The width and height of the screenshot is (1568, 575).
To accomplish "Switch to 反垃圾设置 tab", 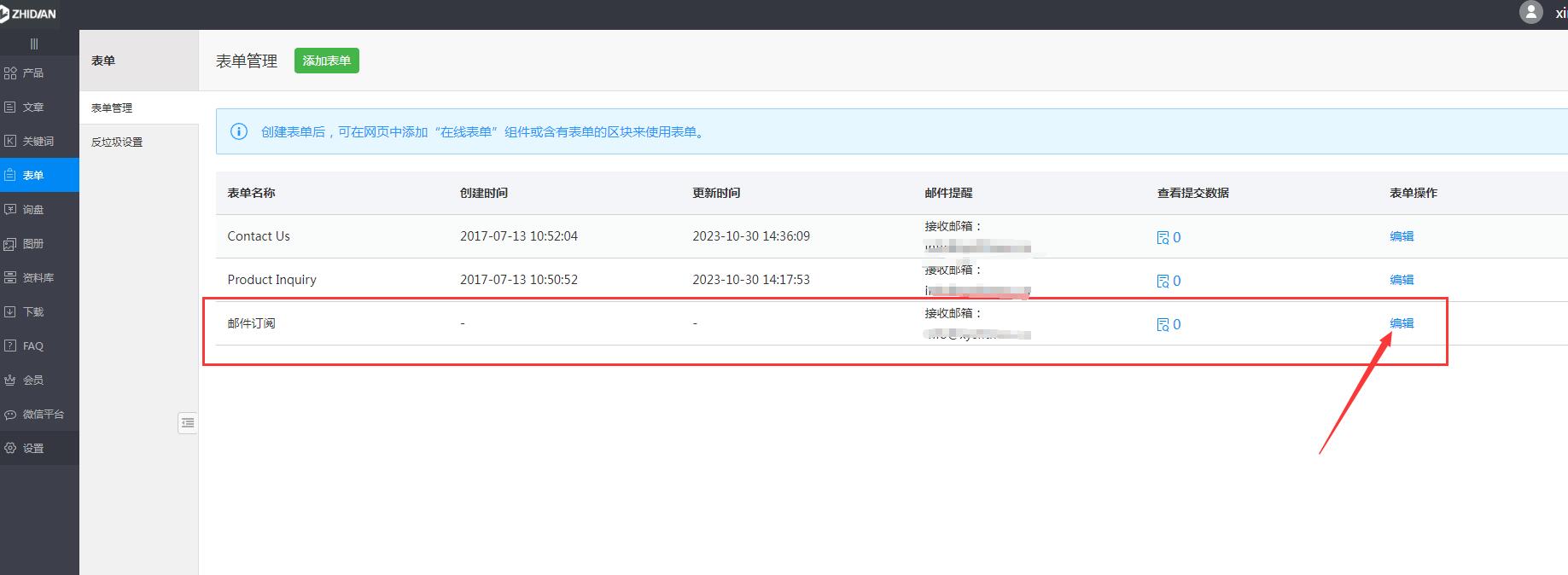I will point(117,142).
